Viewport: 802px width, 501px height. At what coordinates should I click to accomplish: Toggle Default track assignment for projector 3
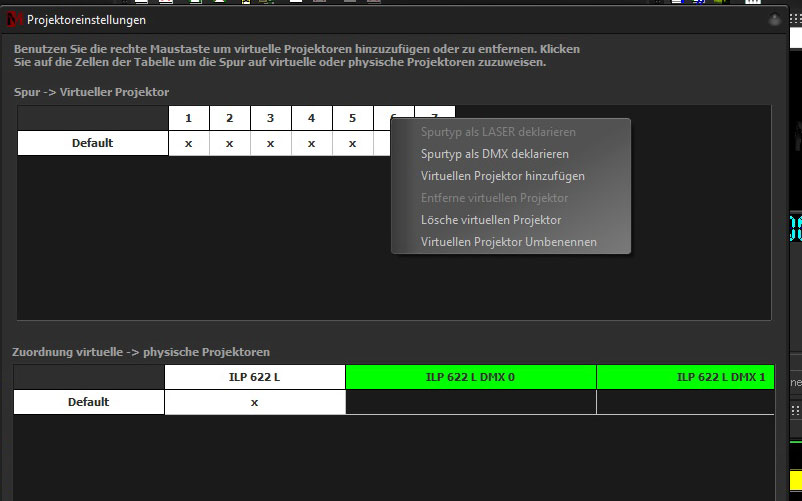pos(270,143)
